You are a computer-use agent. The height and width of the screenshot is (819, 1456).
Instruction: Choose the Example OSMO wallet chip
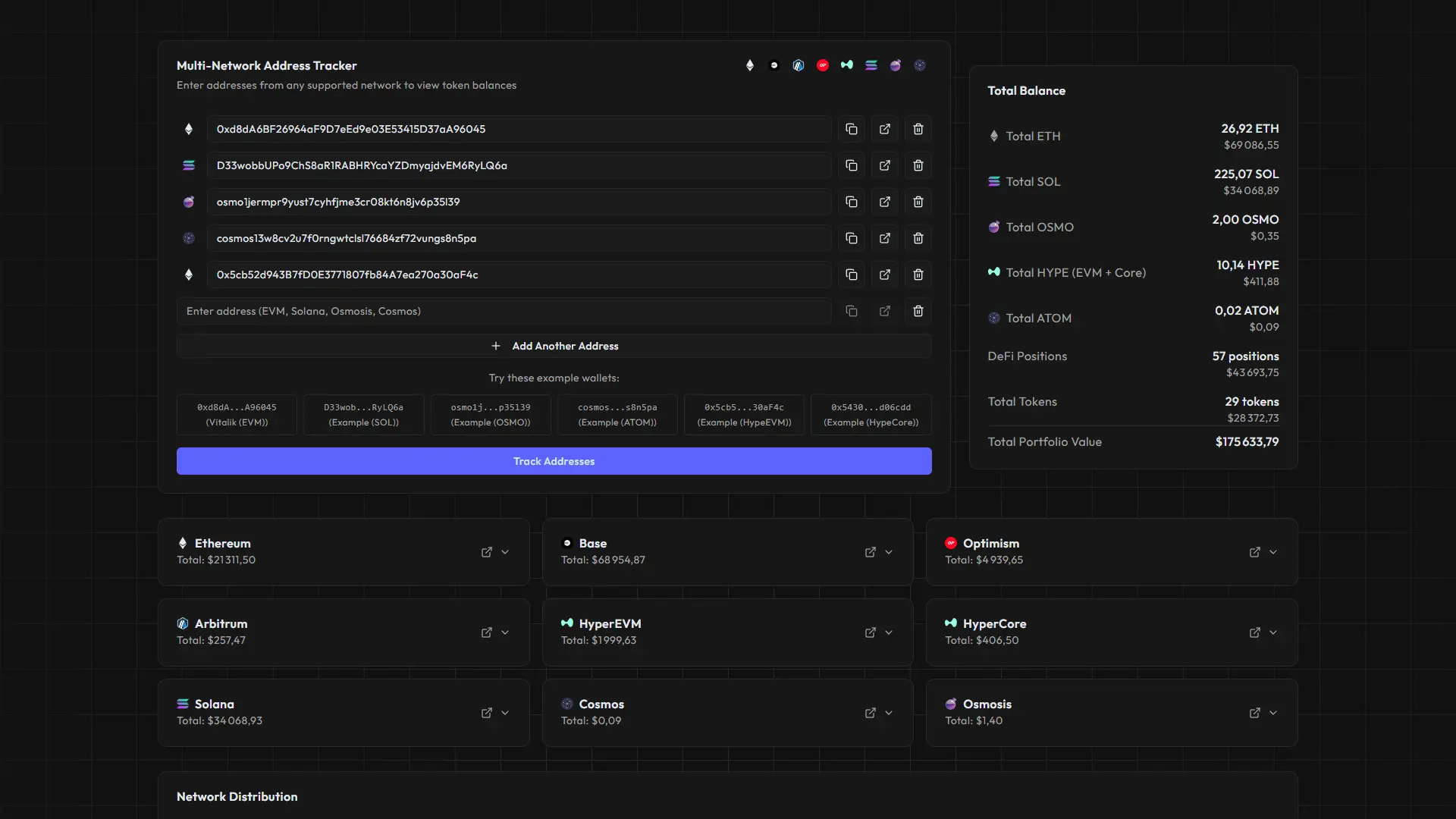click(x=491, y=414)
